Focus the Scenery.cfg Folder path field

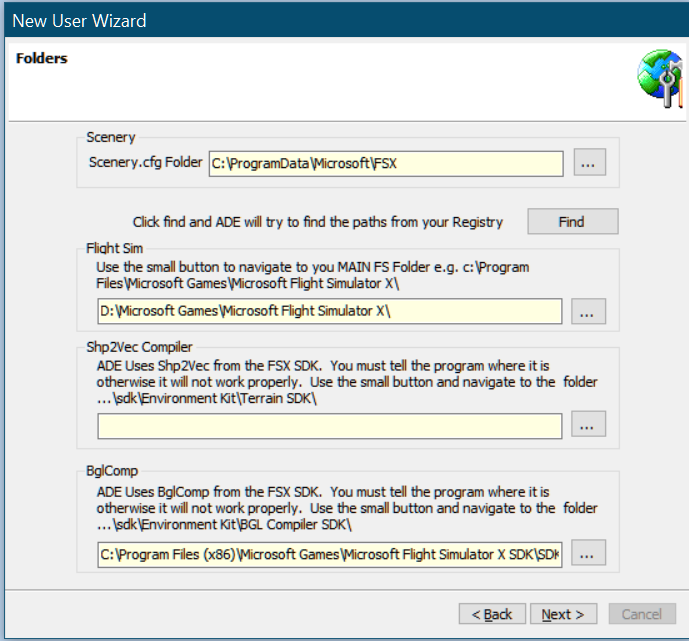pyautogui.click(x=385, y=164)
